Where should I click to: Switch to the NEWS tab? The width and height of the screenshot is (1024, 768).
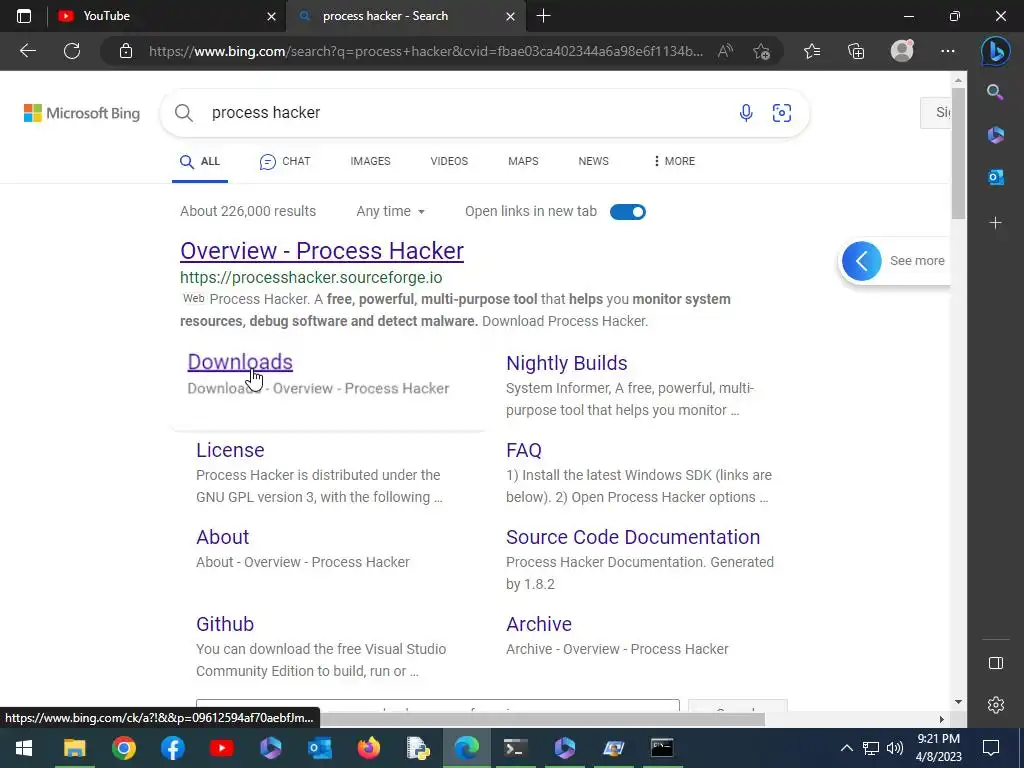594,161
